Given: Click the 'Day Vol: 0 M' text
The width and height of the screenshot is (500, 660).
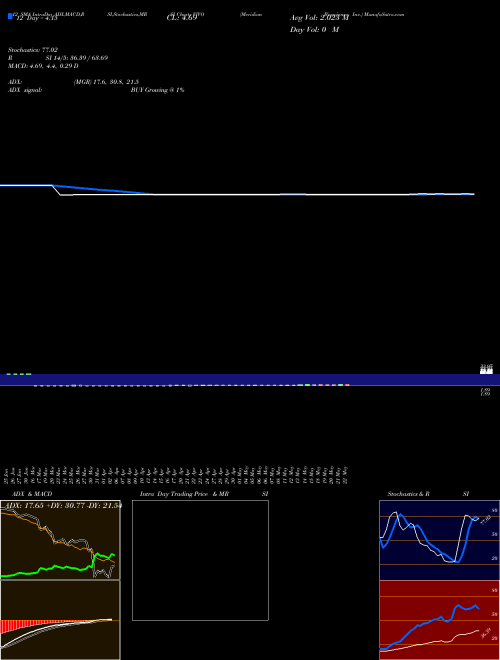Looking at the screenshot, I should pyautogui.click(x=314, y=30).
